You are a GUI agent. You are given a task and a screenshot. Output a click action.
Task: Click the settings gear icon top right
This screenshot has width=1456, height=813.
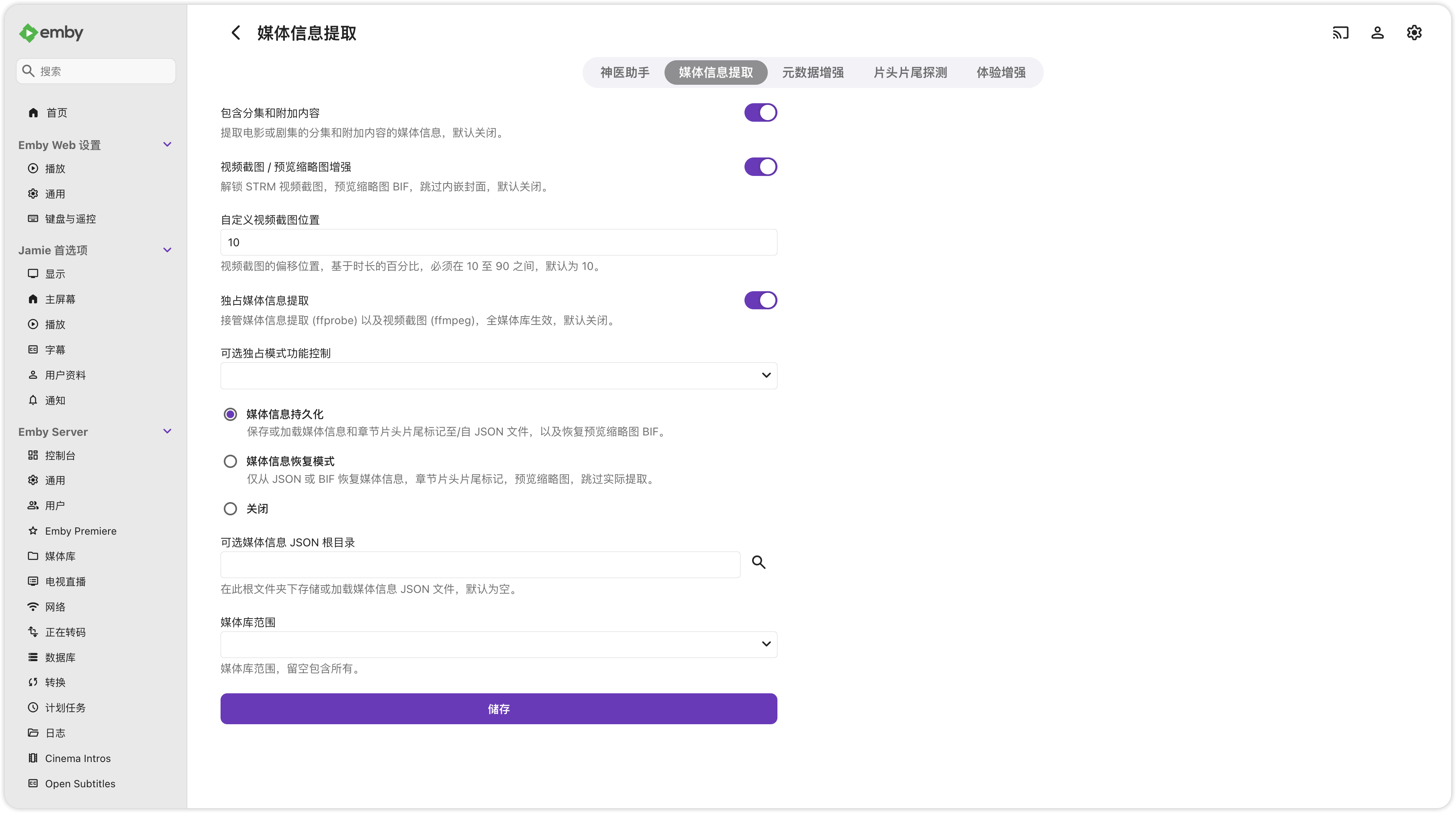click(1413, 33)
